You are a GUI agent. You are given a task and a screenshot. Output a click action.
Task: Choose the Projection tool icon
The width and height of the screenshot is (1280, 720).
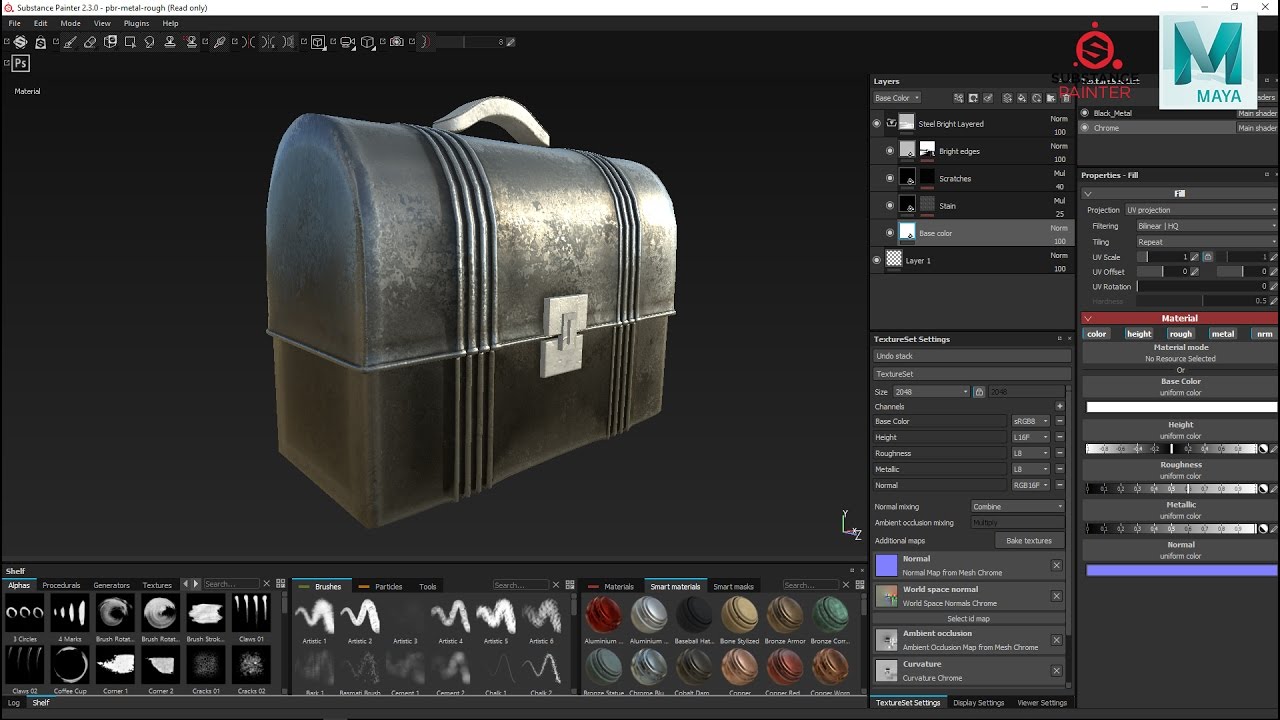point(111,42)
